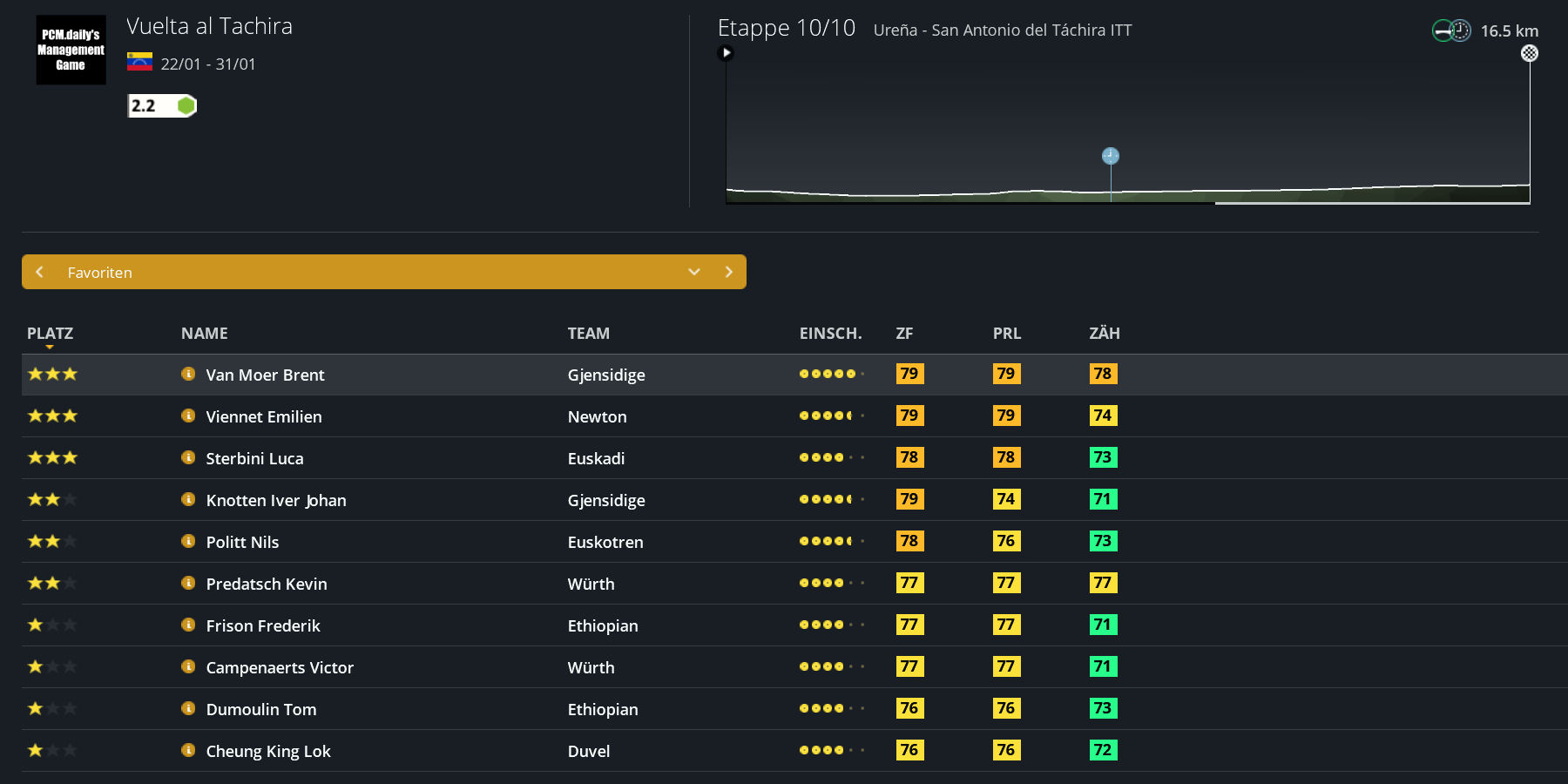1568x784 pixels.
Task: Click team Euskotren in Politt row
Action: [605, 543]
